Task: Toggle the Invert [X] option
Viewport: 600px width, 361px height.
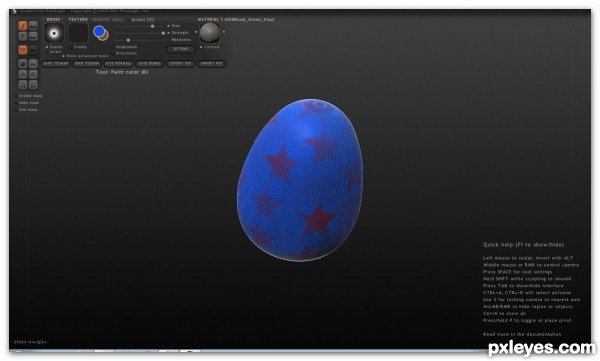Action: point(141,20)
